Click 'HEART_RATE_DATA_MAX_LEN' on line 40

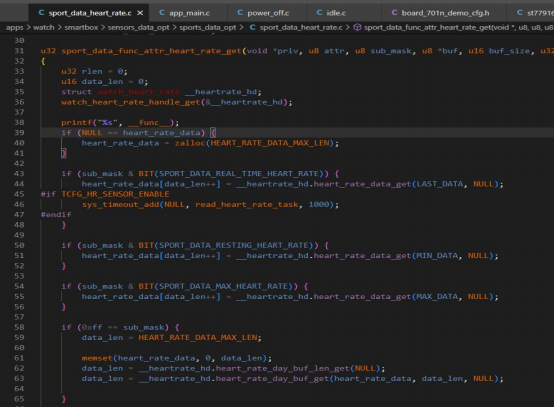(270, 143)
